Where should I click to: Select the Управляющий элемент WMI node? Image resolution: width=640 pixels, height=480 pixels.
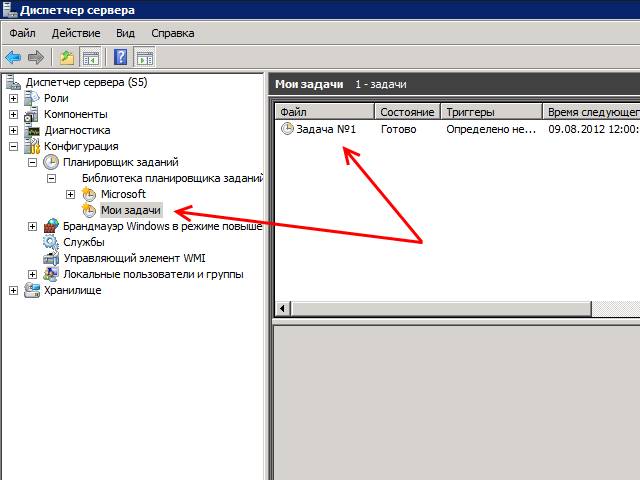tap(126, 258)
